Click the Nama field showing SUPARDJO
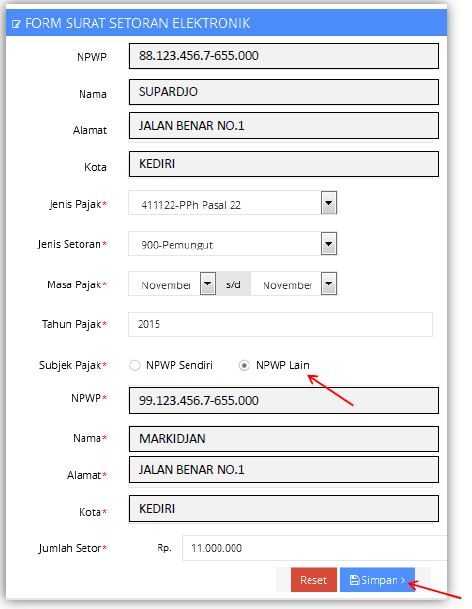The height and width of the screenshot is (609, 472). tap(284, 92)
